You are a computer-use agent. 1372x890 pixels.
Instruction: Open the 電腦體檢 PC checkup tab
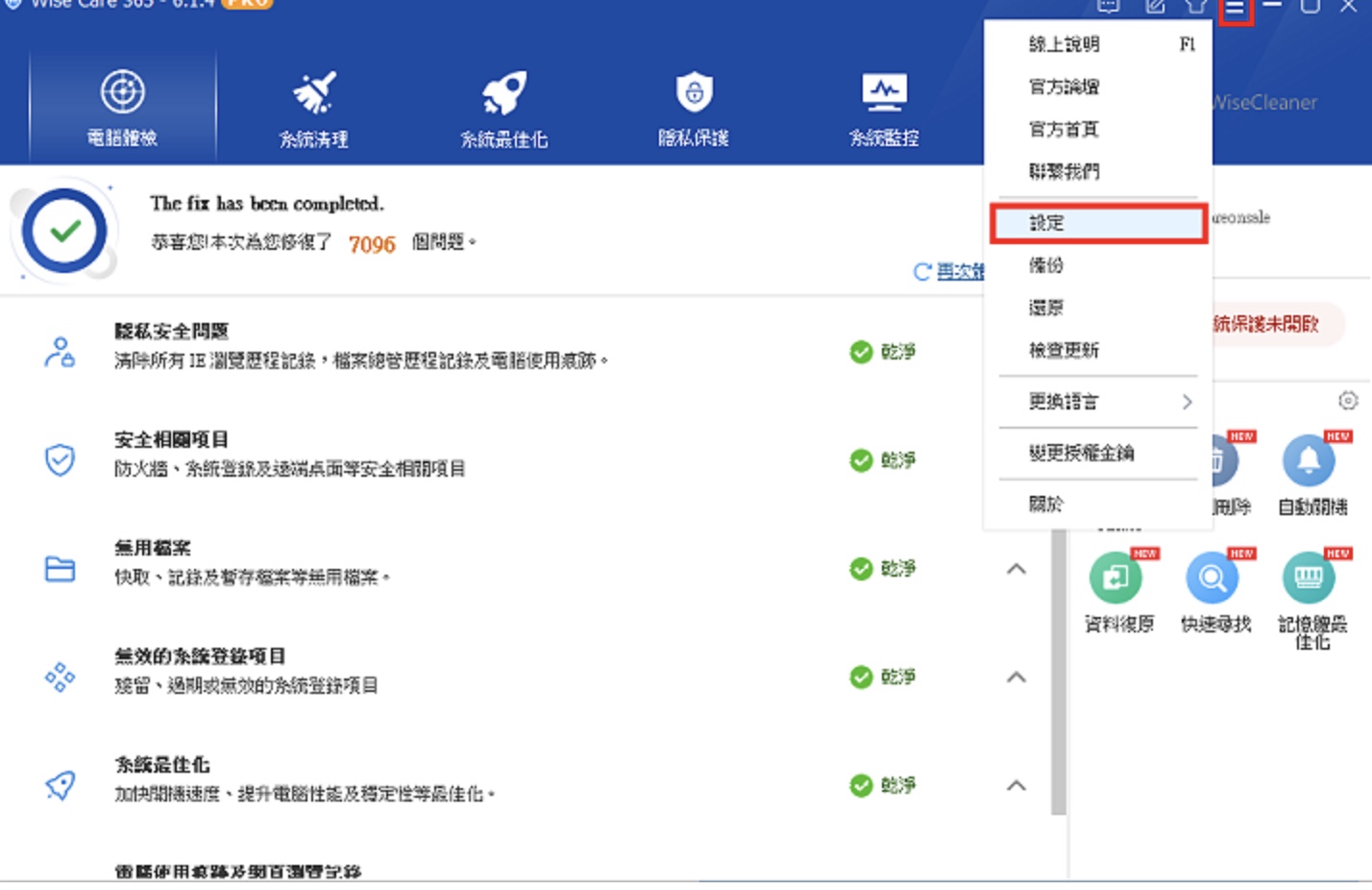click(122, 108)
